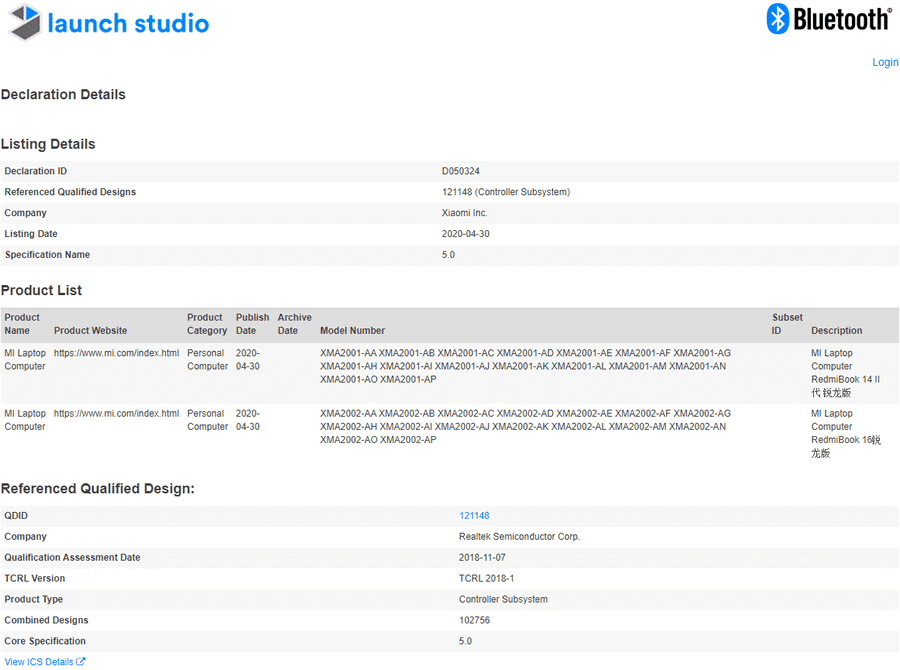Image resolution: width=900 pixels, height=670 pixels.
Task: Click the Description column header
Action: click(836, 331)
